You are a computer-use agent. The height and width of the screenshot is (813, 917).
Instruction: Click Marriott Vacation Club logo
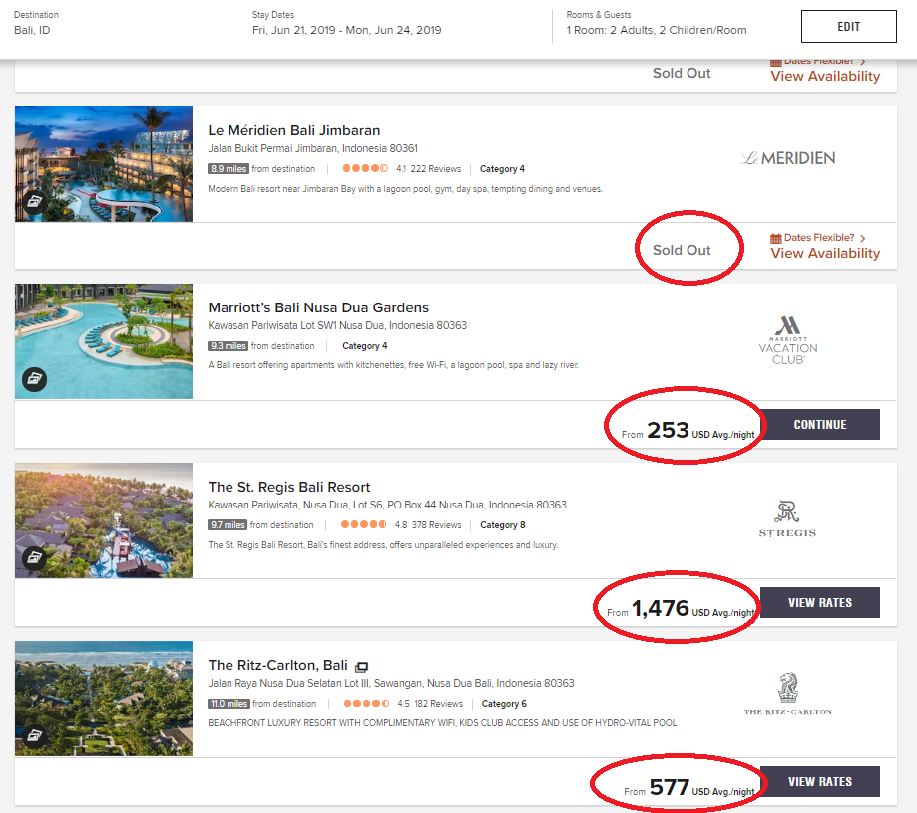788,340
